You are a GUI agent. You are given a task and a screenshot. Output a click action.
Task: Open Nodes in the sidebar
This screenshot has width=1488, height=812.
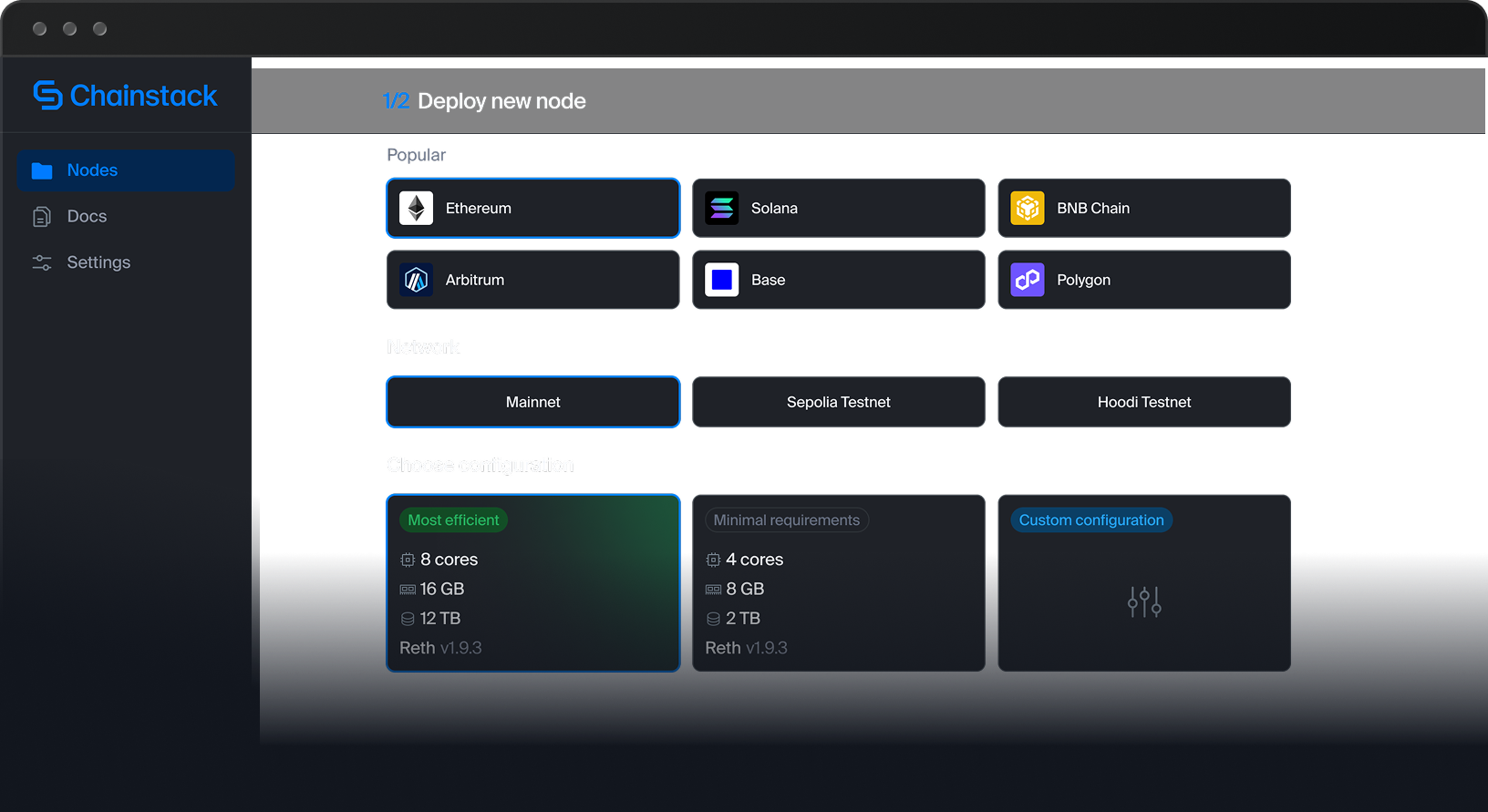tap(126, 170)
